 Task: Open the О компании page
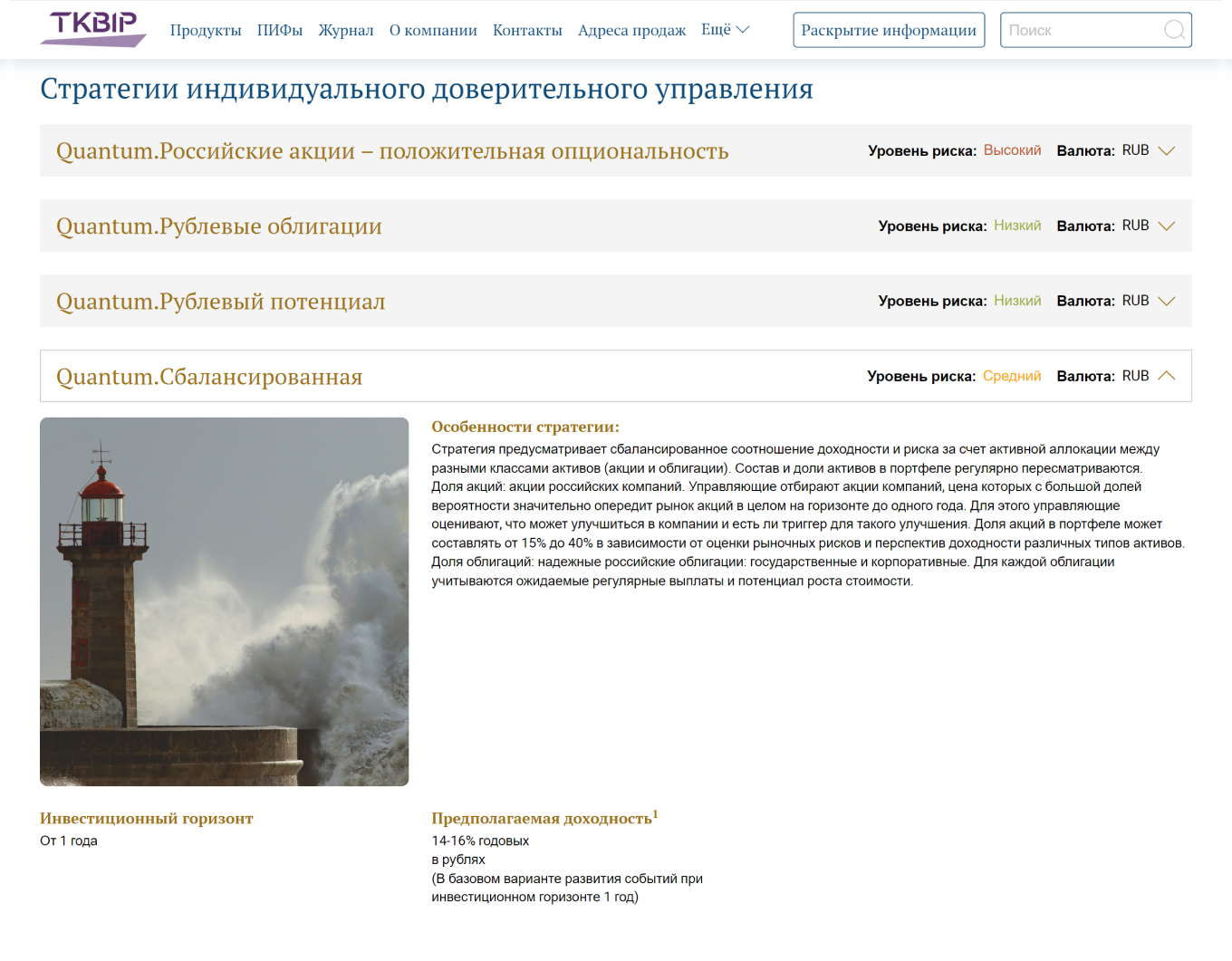[x=433, y=29]
